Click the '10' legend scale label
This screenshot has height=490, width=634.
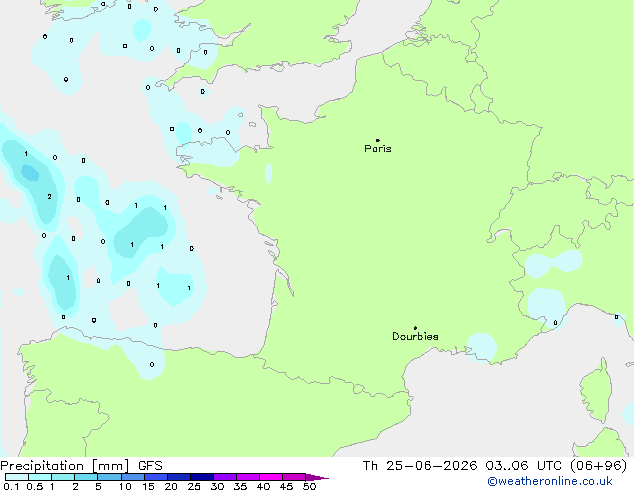(x=125, y=486)
